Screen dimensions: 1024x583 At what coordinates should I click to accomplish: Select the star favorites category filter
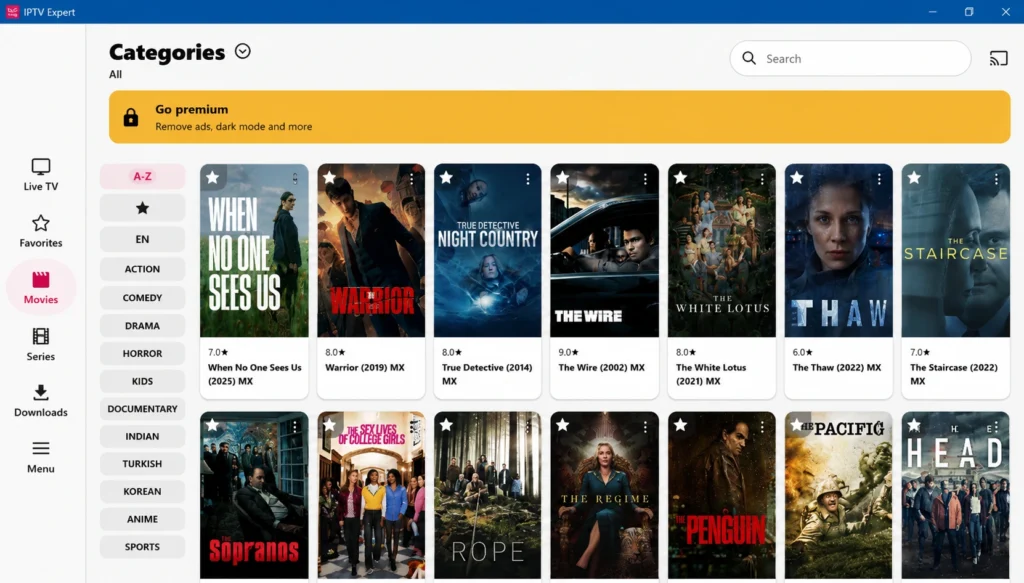coord(142,208)
